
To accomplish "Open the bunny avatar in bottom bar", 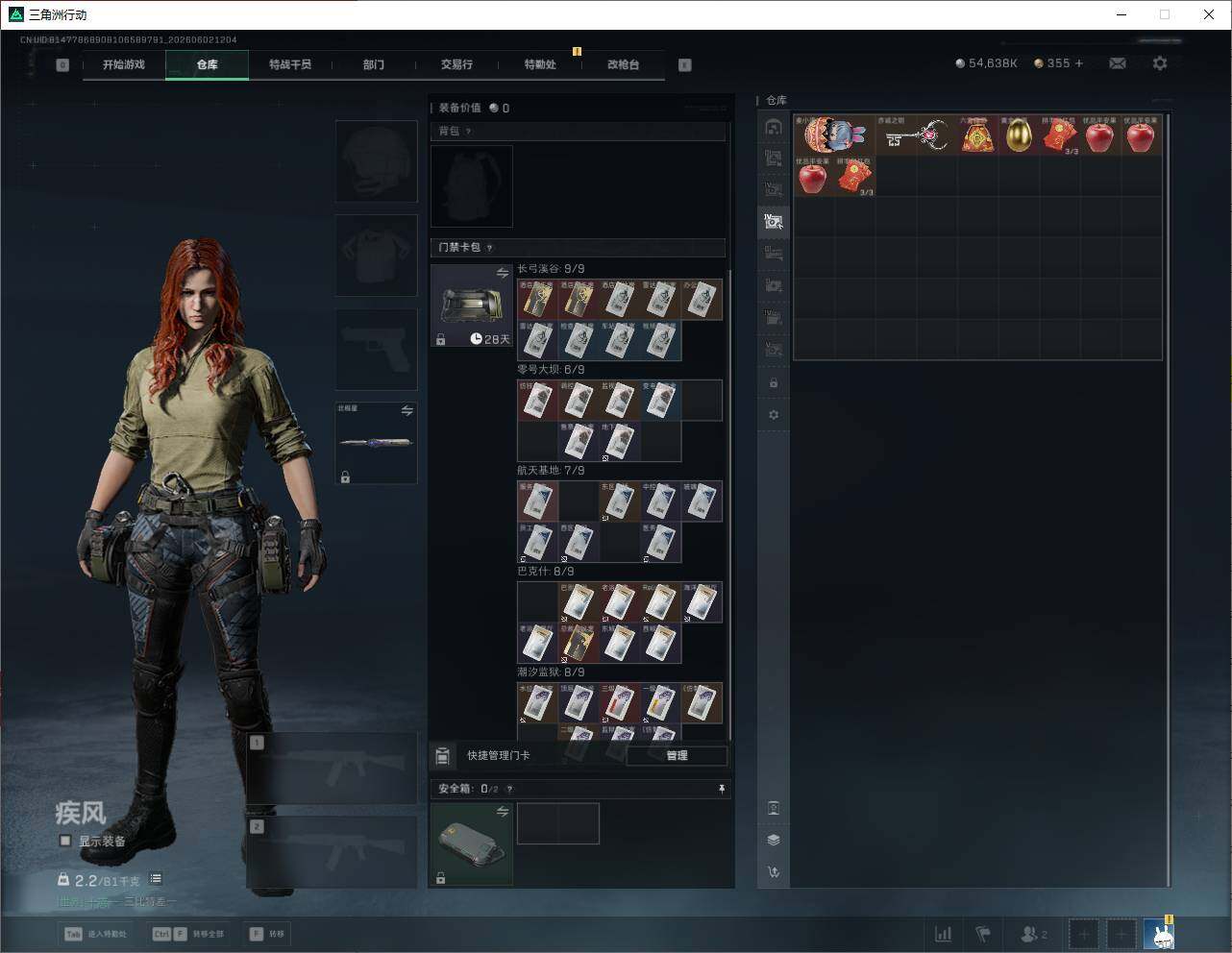I will pyautogui.click(x=1159, y=934).
